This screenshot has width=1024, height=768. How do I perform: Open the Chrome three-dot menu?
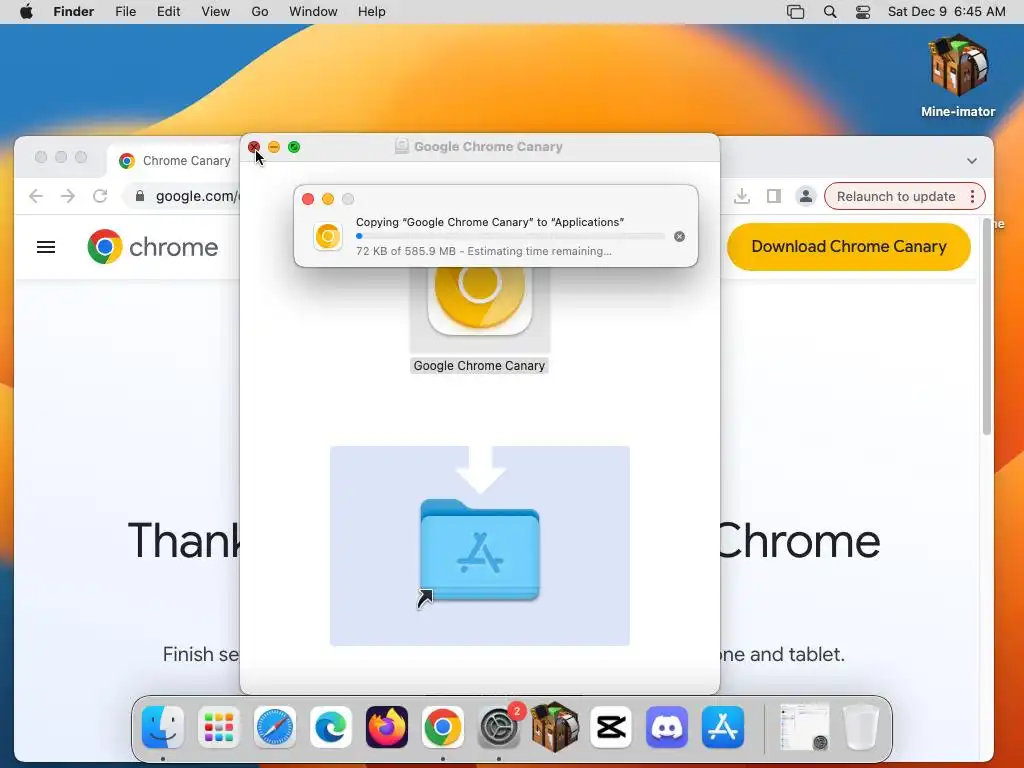pyautogui.click(x=972, y=197)
